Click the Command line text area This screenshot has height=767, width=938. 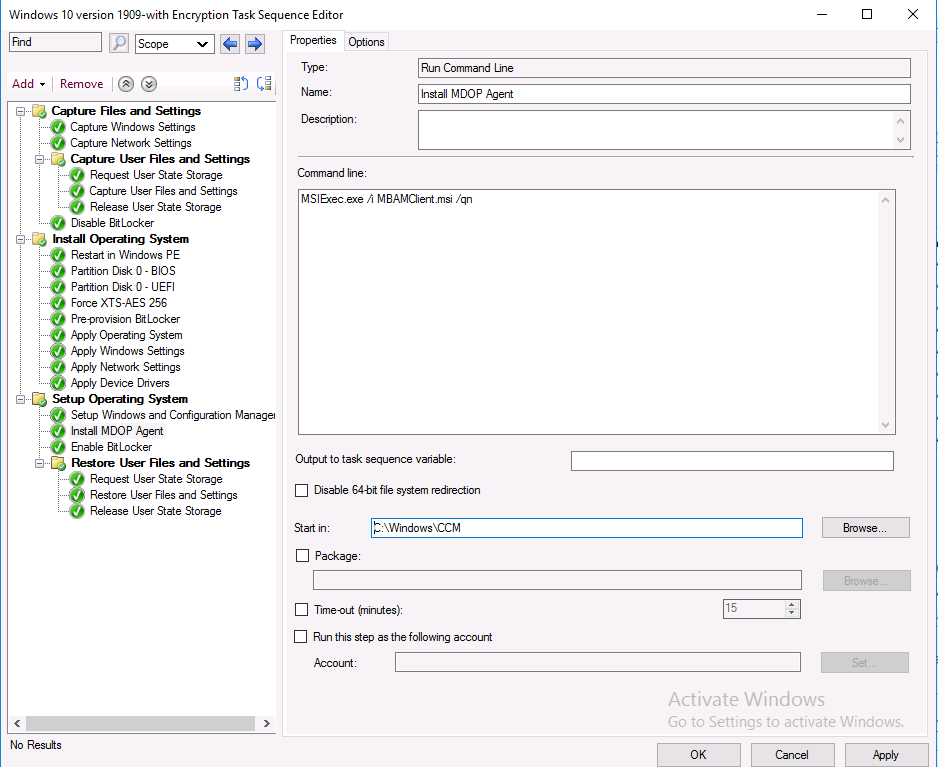tap(596, 312)
